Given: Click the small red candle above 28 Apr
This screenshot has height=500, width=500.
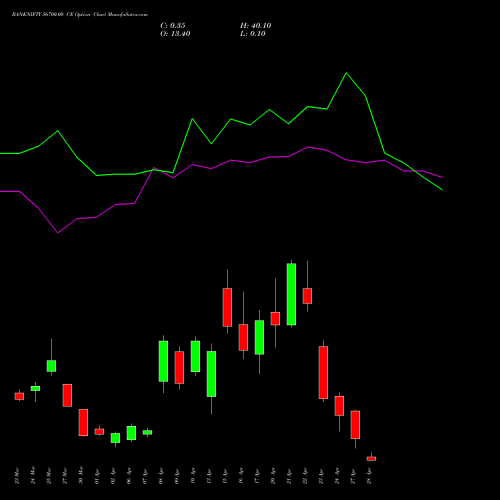Looking at the screenshot, I should [x=371, y=458].
